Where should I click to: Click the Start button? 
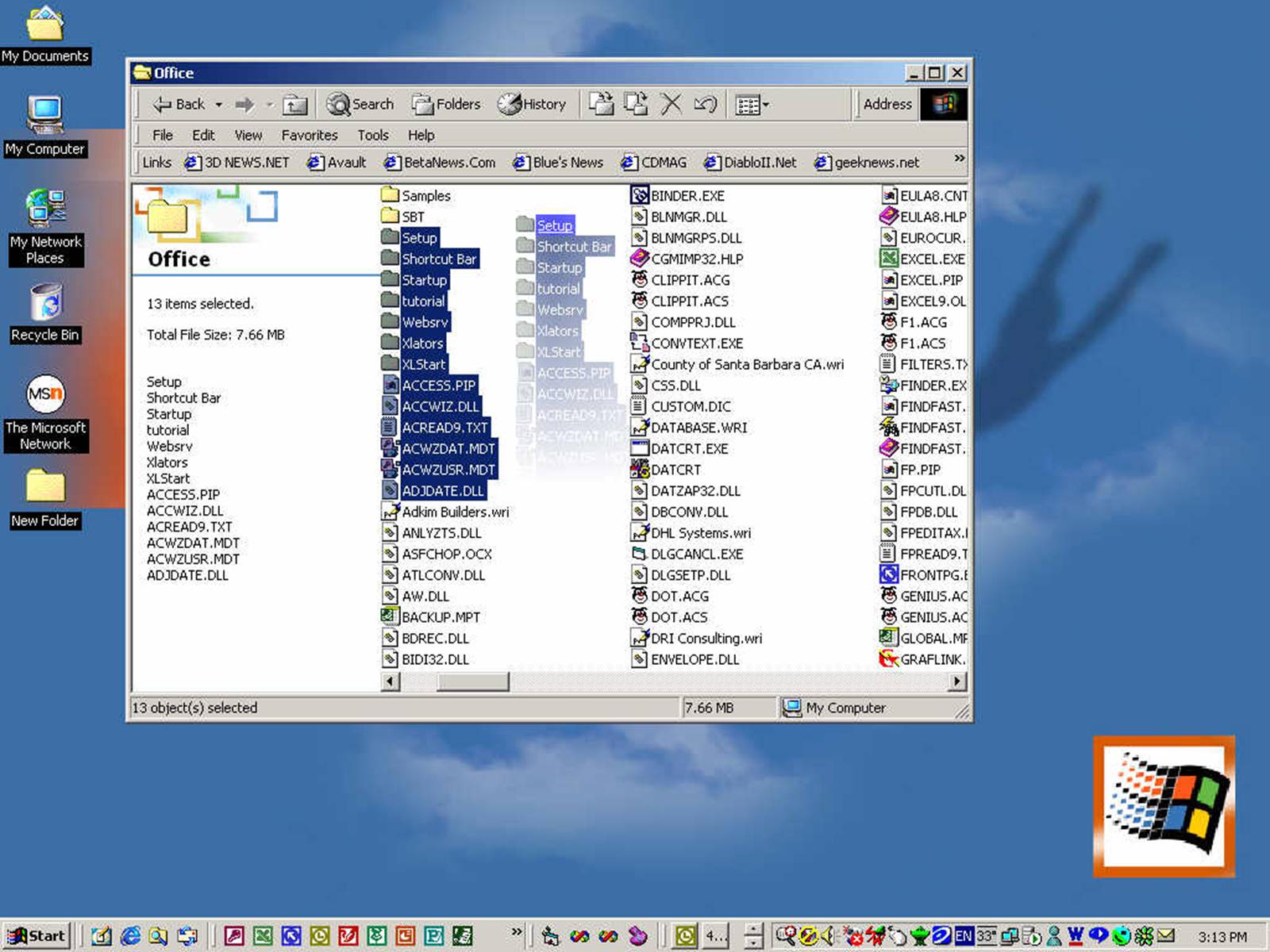click(x=36, y=935)
